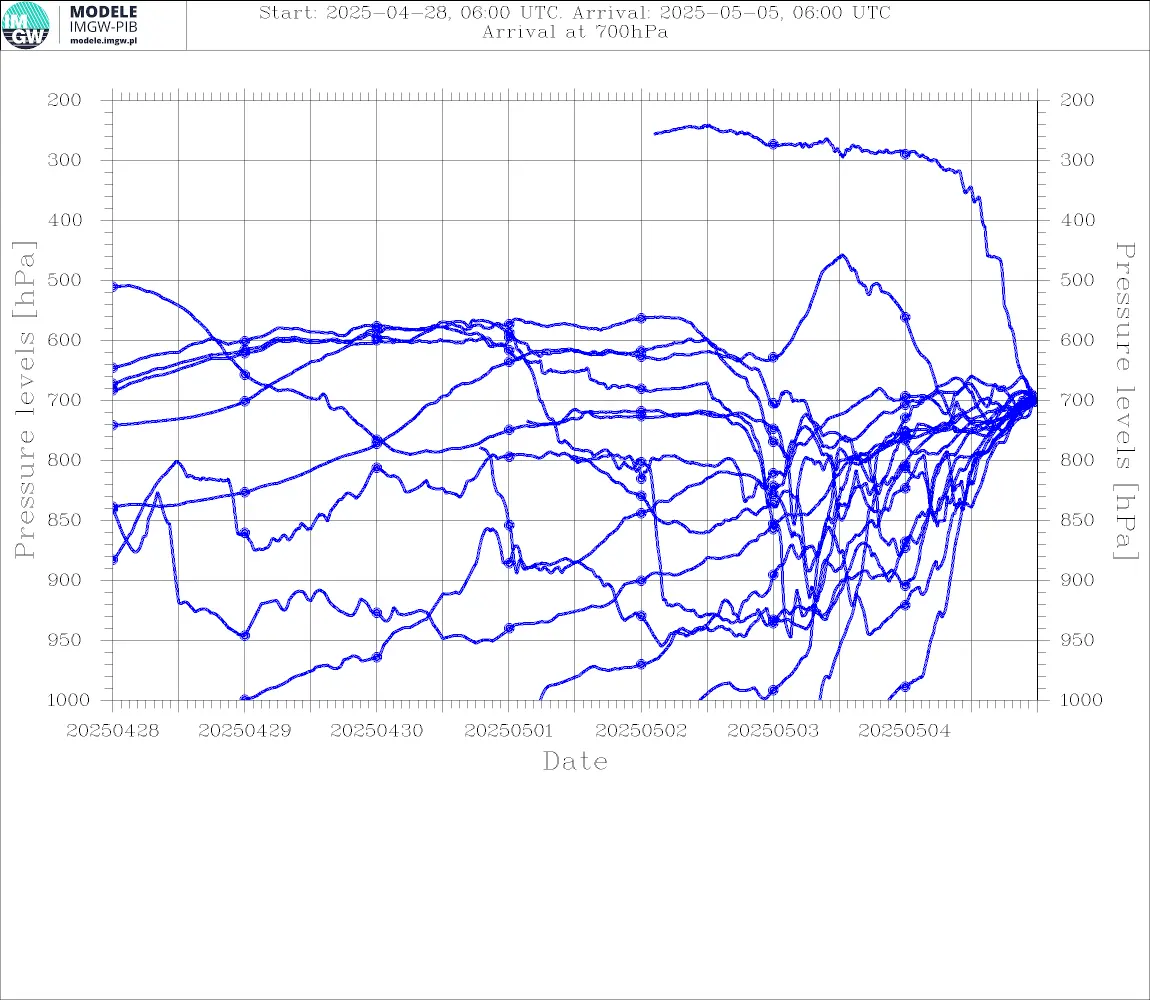
Task: Click the trajectory arrival point at 700 hPa
Action: (x=1035, y=400)
